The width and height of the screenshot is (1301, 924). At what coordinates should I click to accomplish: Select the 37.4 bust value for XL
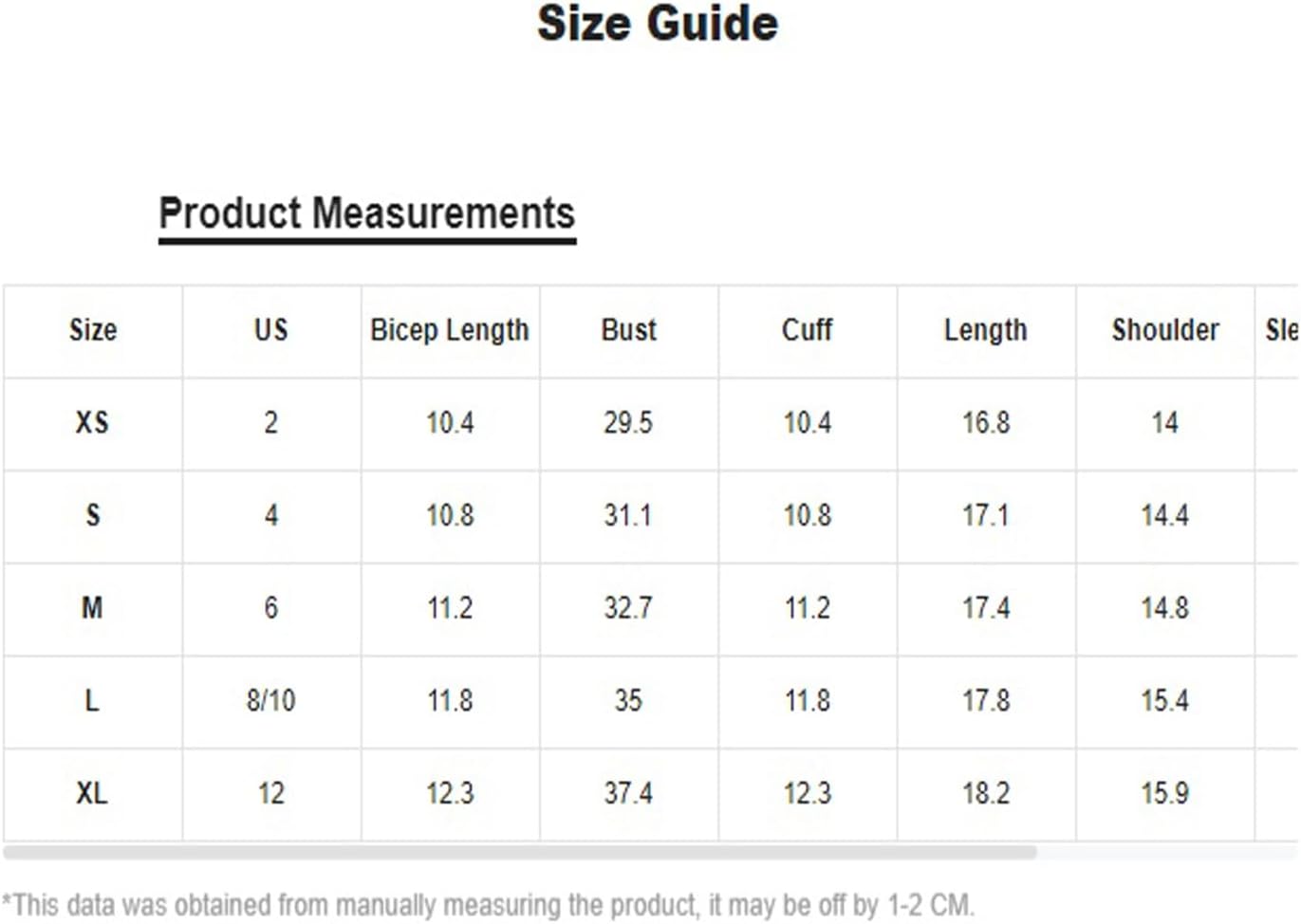[628, 793]
